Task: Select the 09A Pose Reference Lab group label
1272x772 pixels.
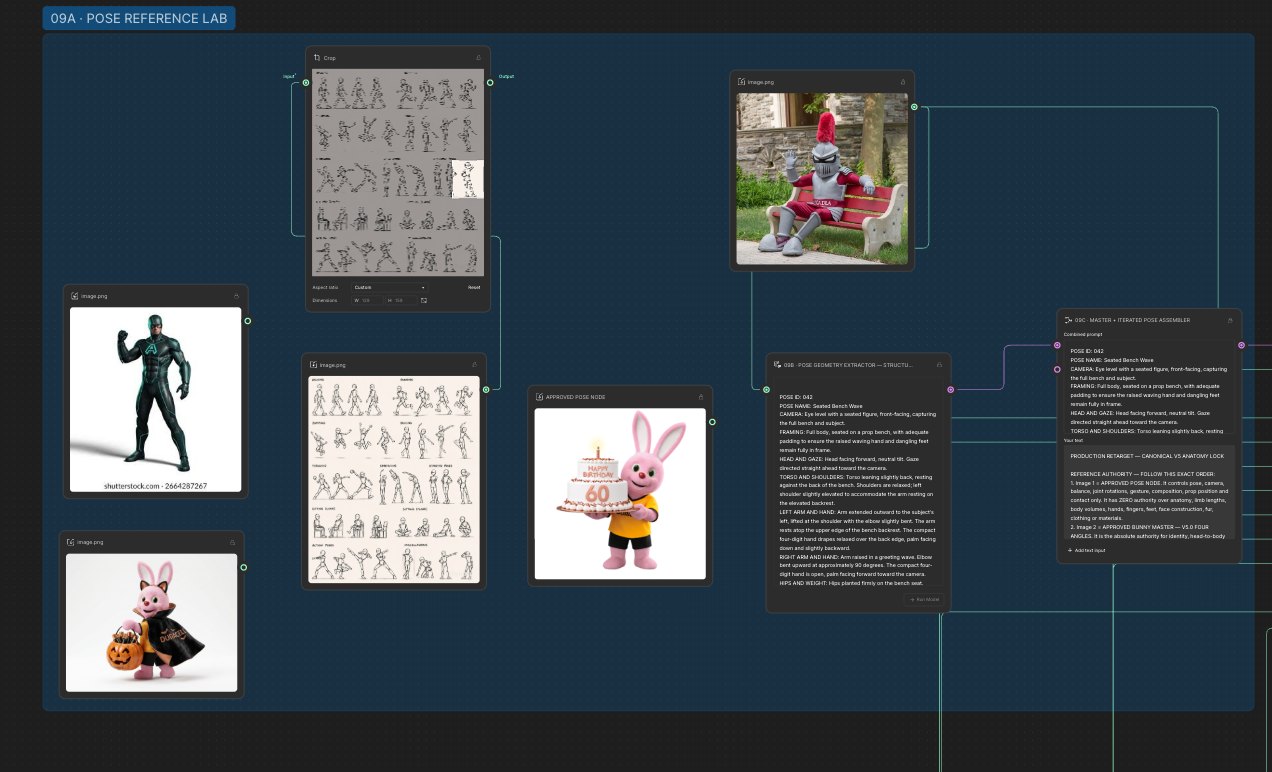Action: click(140, 18)
